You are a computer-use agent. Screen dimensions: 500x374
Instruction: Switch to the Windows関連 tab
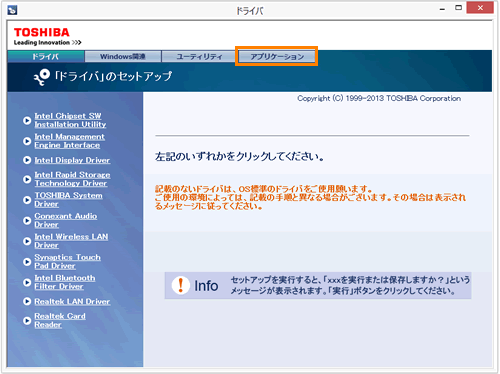[x=123, y=57]
